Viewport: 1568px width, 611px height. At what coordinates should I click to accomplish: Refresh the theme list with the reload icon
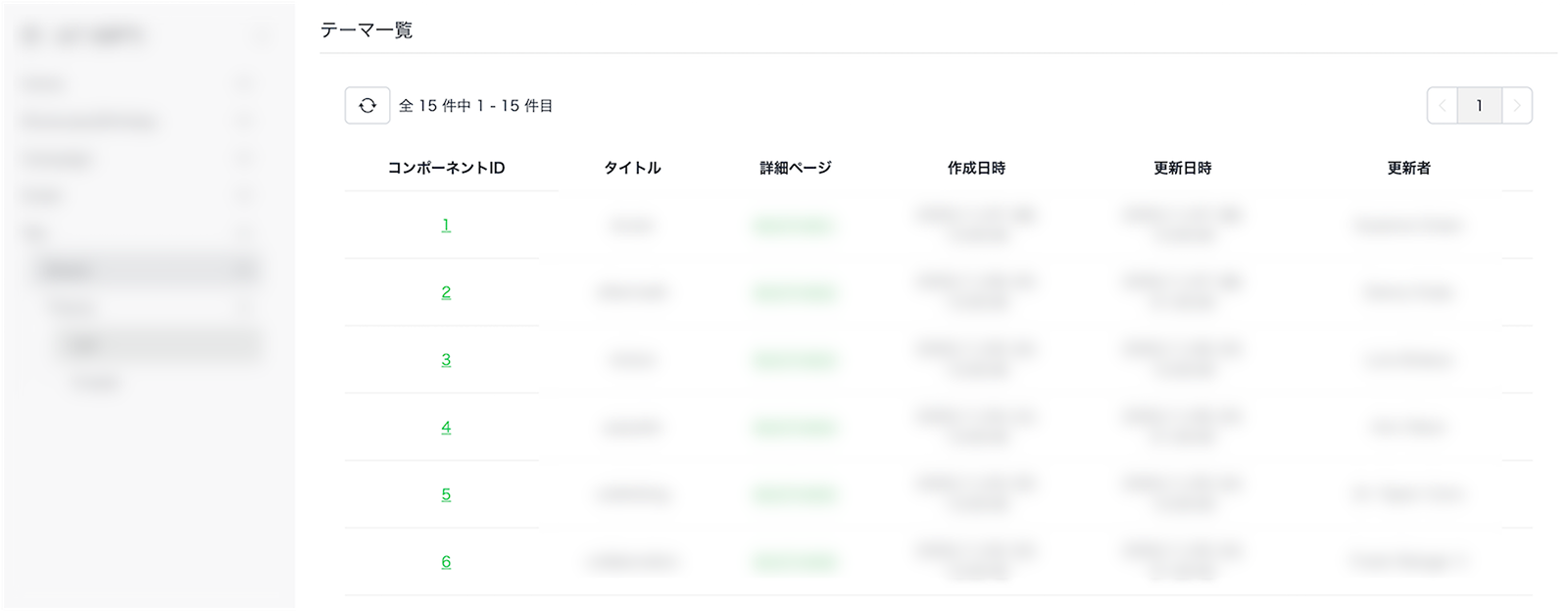(367, 105)
